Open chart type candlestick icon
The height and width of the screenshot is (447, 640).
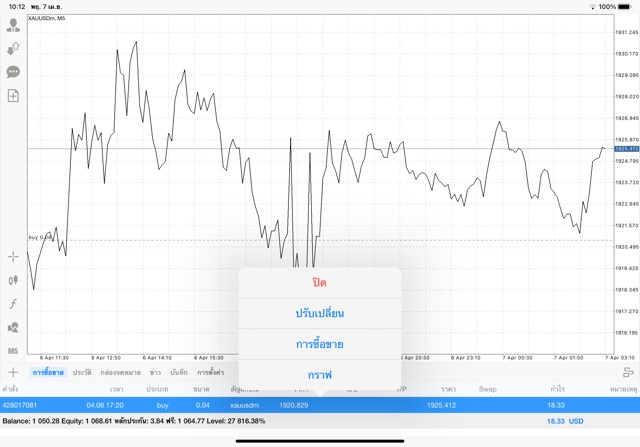(x=13, y=281)
